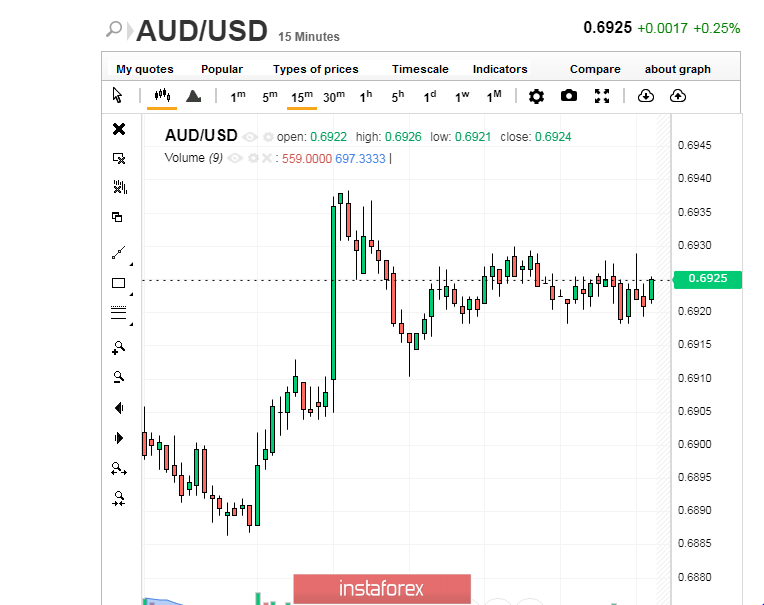This screenshot has width=764, height=605.
Task: Enter fullscreen chart mode
Action: click(602, 96)
